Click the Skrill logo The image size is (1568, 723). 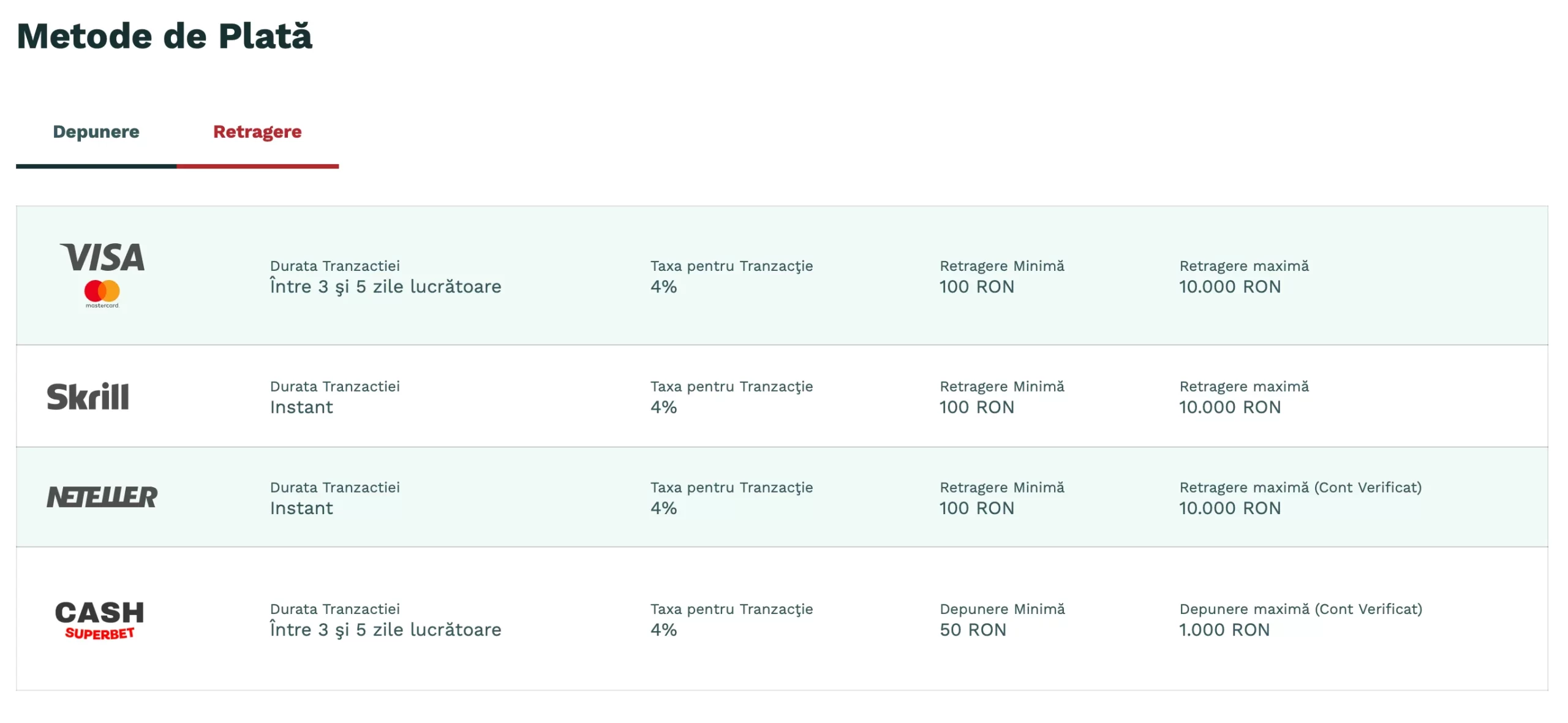[x=88, y=396]
